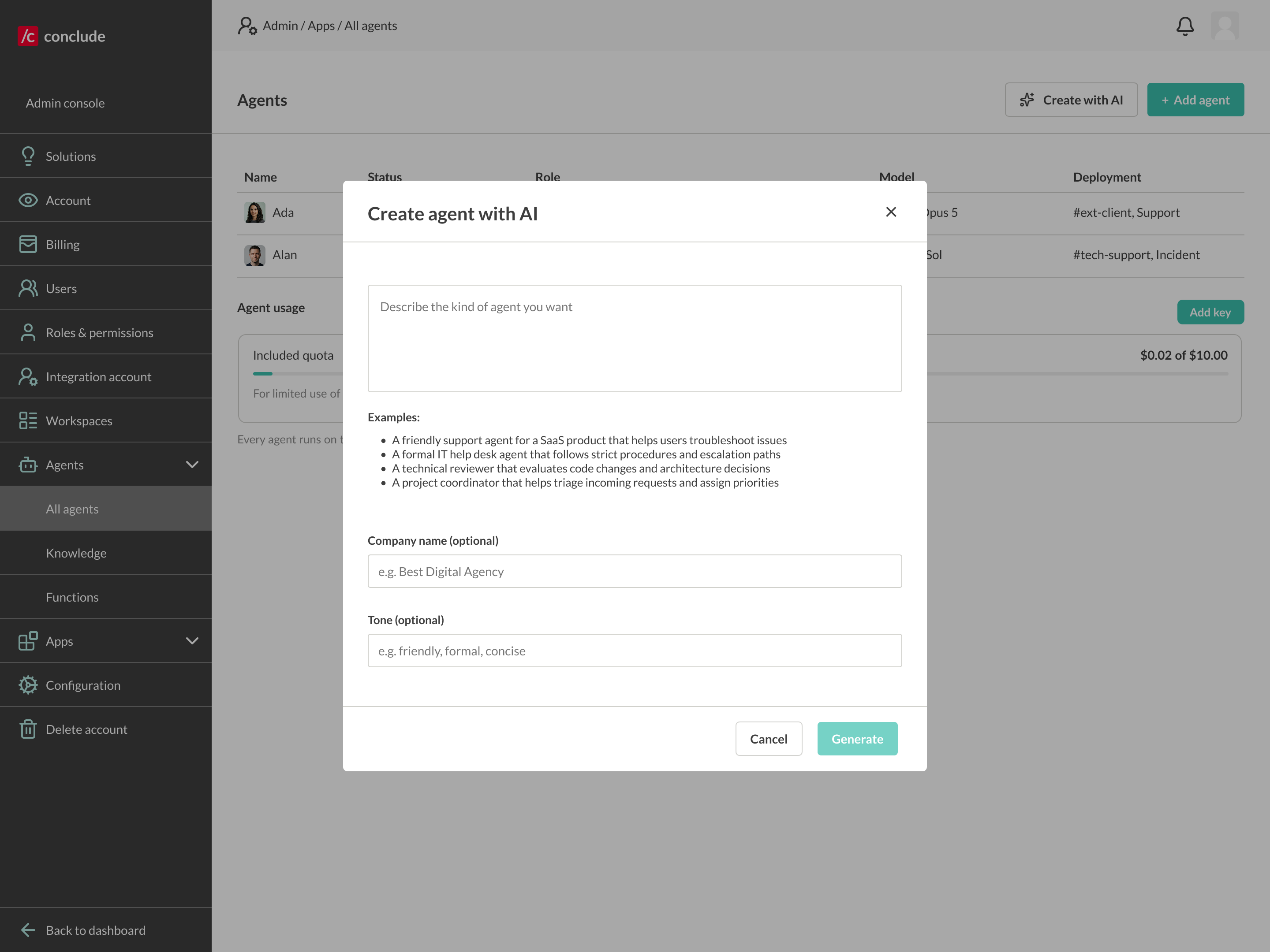Open Configuration page
The width and height of the screenshot is (1270, 952).
(106, 685)
